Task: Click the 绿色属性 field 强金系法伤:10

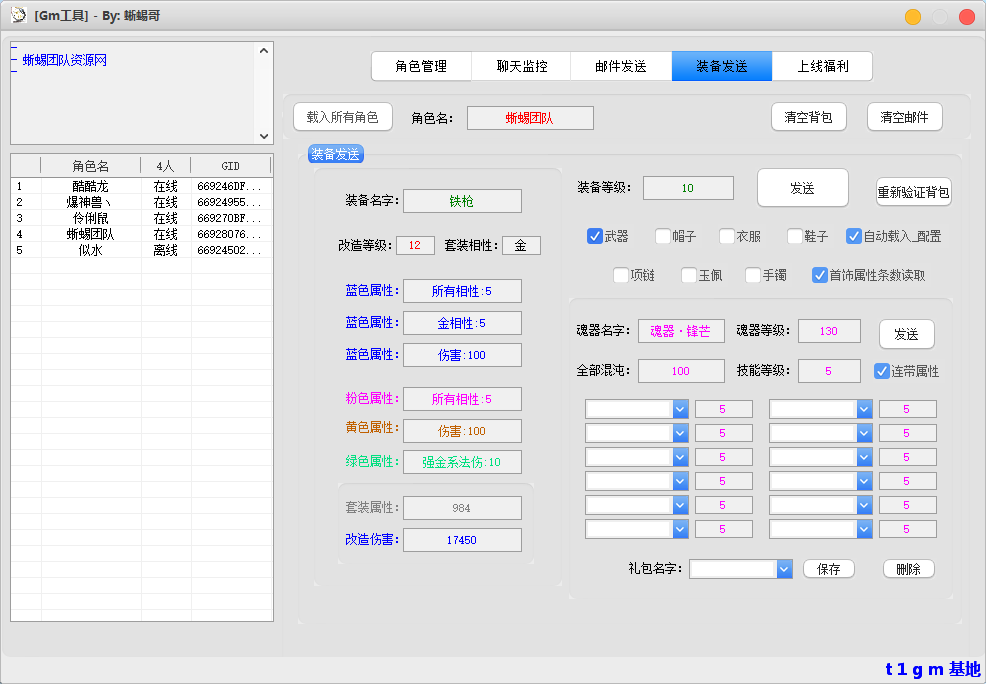Action: 462,462
